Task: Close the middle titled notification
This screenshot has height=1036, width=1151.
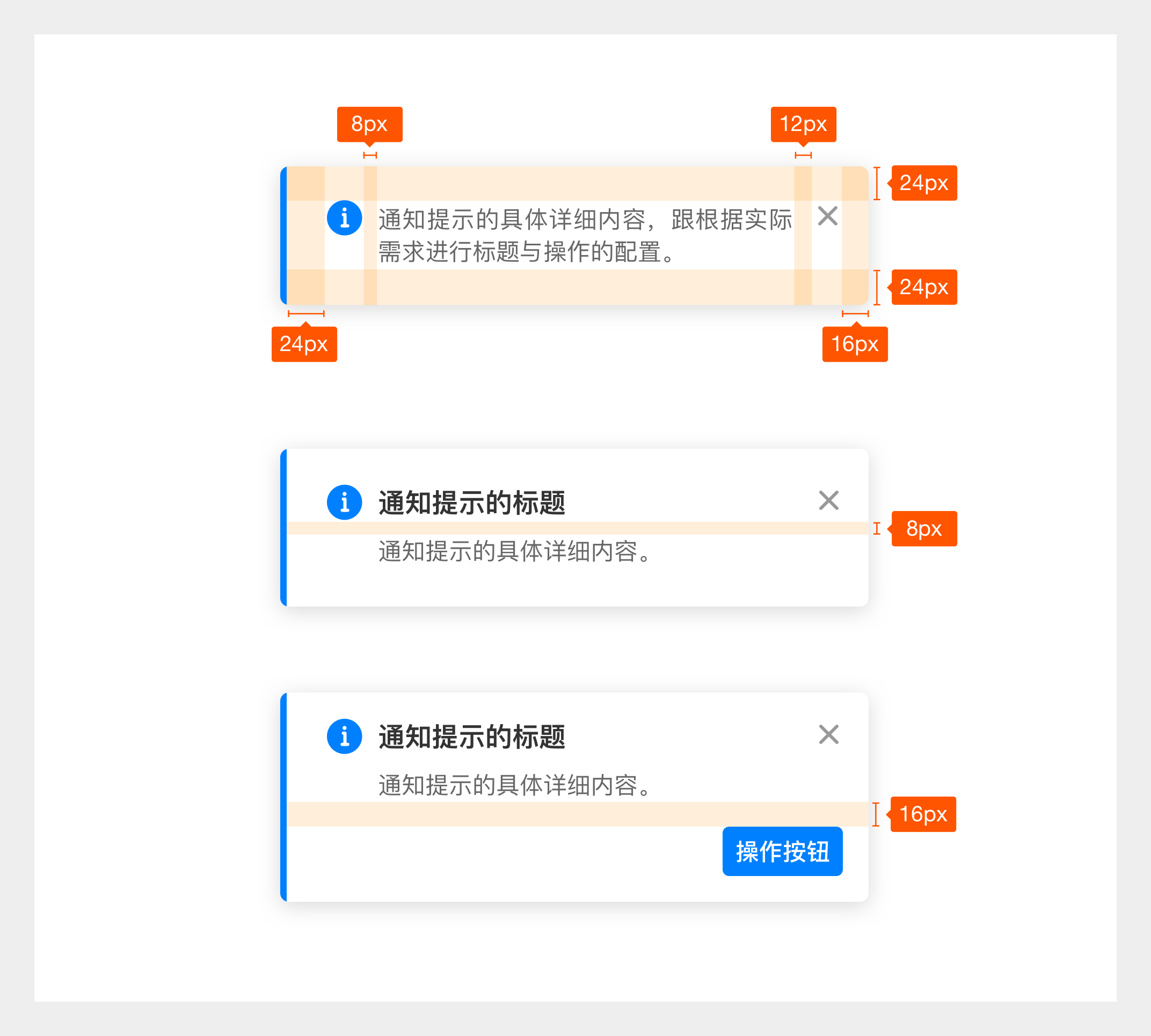Action: coord(828,500)
